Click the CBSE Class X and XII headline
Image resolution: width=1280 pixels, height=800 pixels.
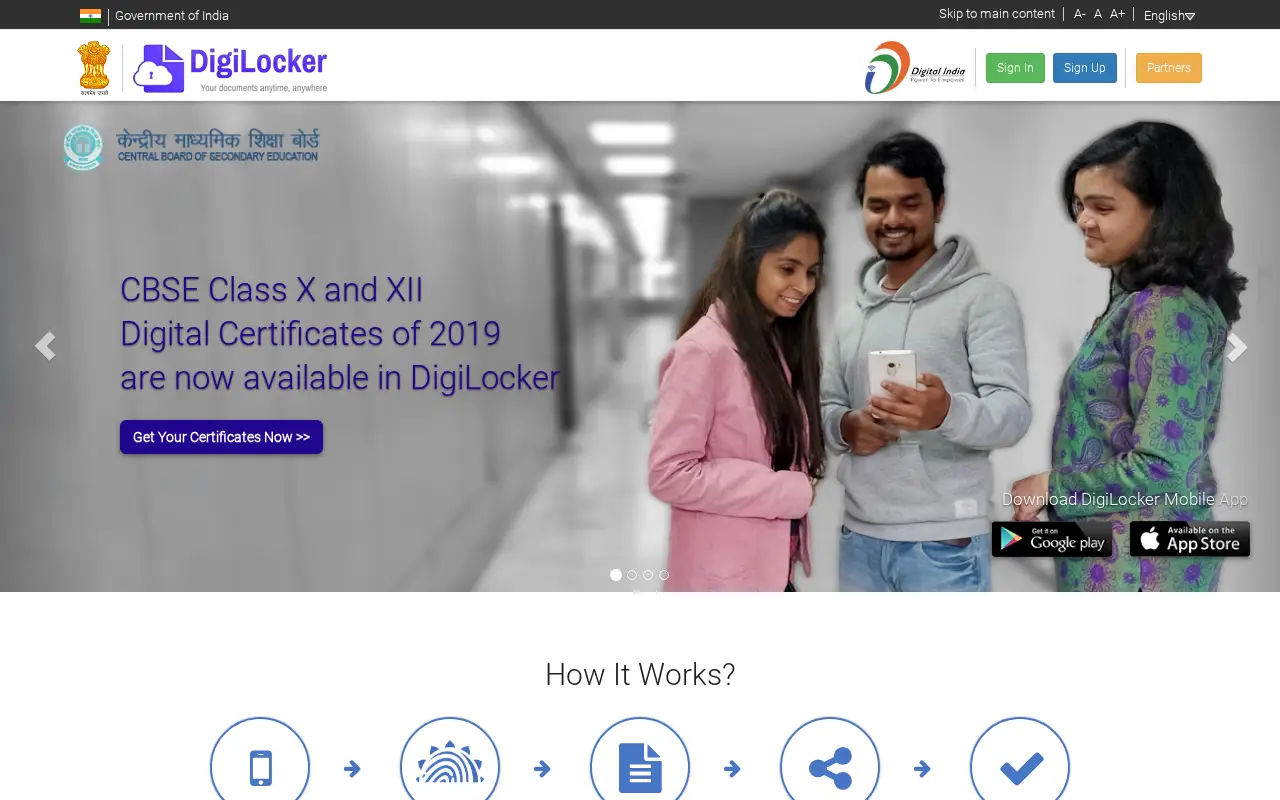[340, 334]
